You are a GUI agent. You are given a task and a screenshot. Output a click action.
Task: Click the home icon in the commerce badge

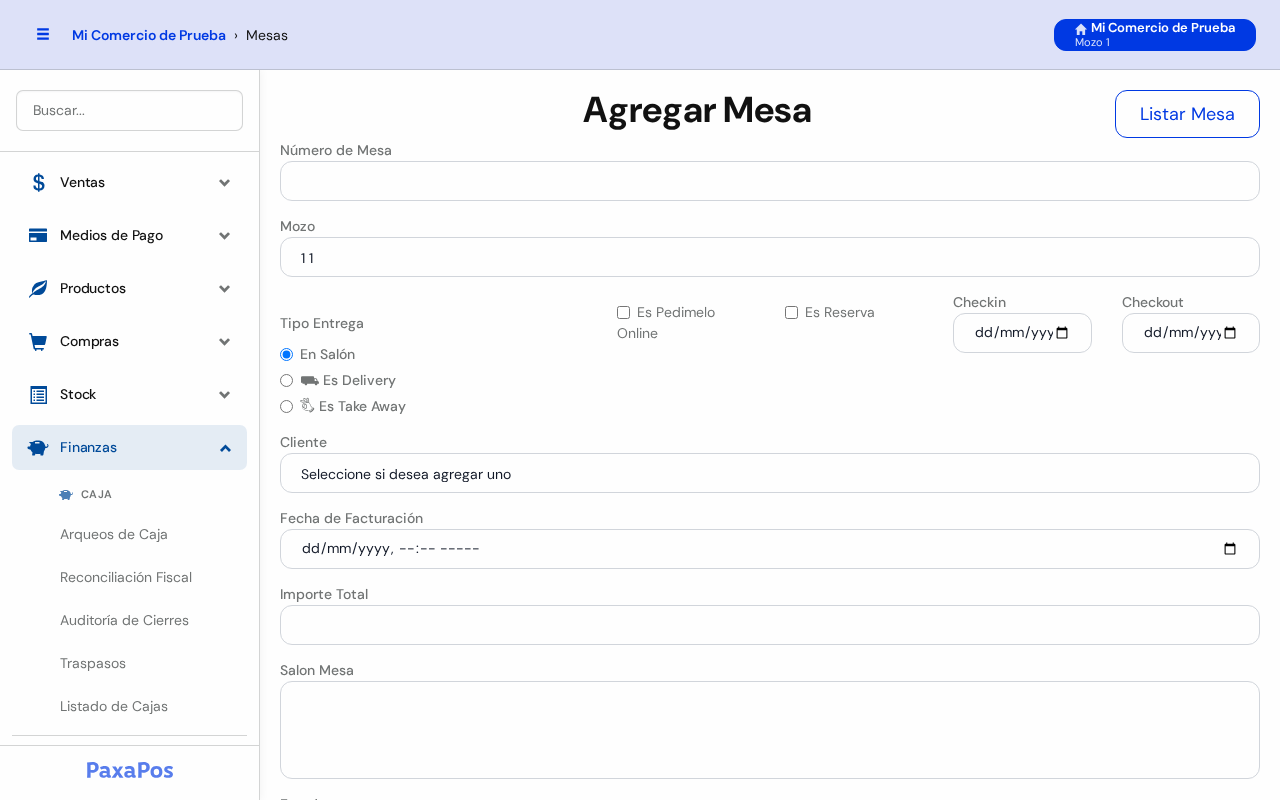(x=1081, y=29)
